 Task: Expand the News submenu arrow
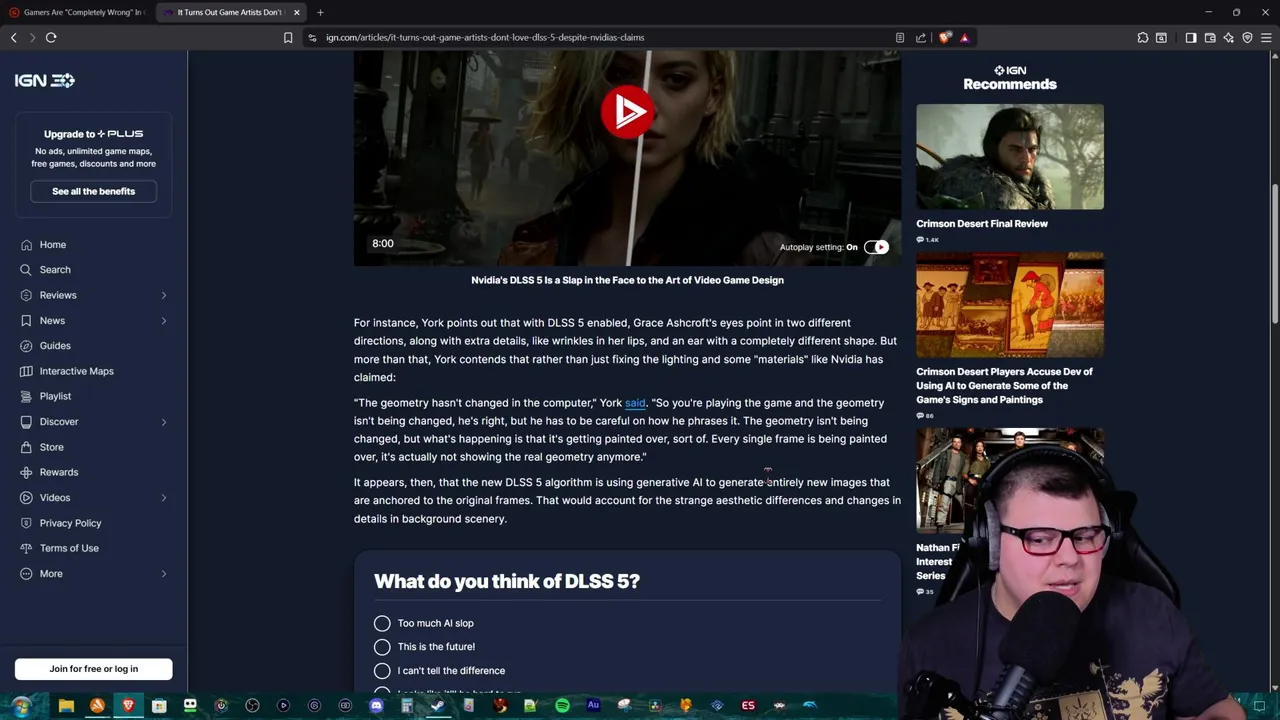point(164,321)
